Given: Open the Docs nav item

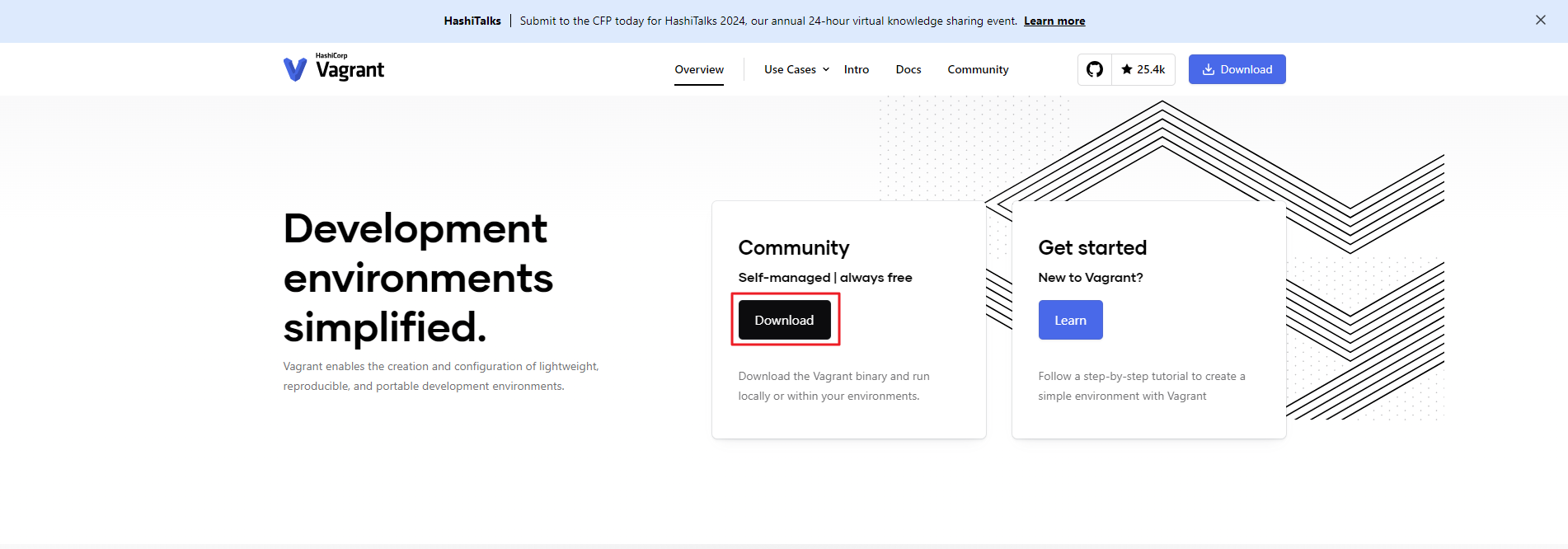Looking at the screenshot, I should pyautogui.click(x=908, y=69).
